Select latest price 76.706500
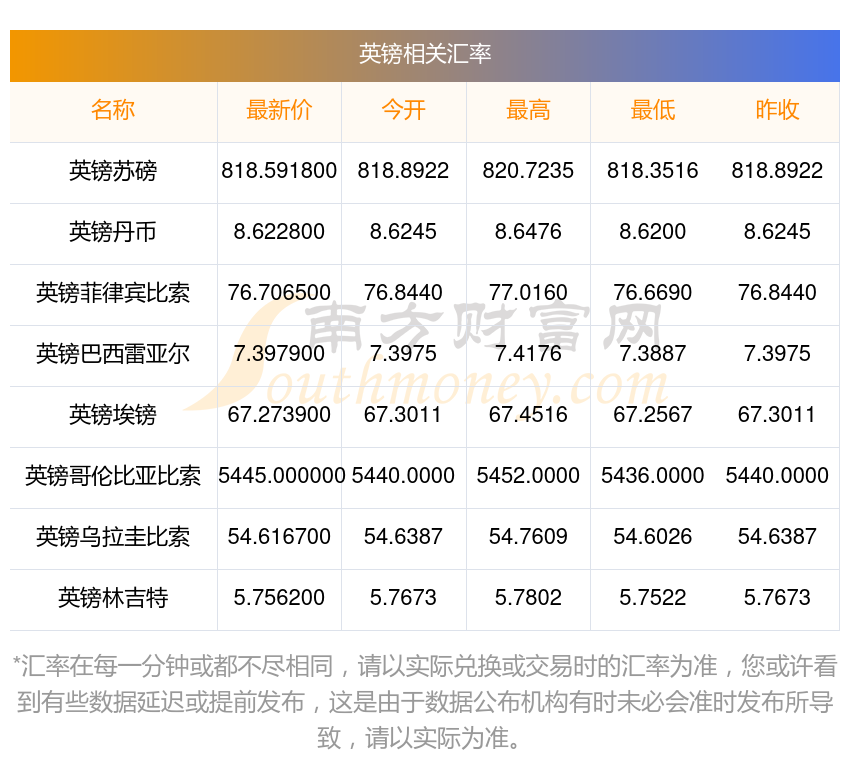Image resolution: width=850 pixels, height=769 pixels. click(x=279, y=293)
